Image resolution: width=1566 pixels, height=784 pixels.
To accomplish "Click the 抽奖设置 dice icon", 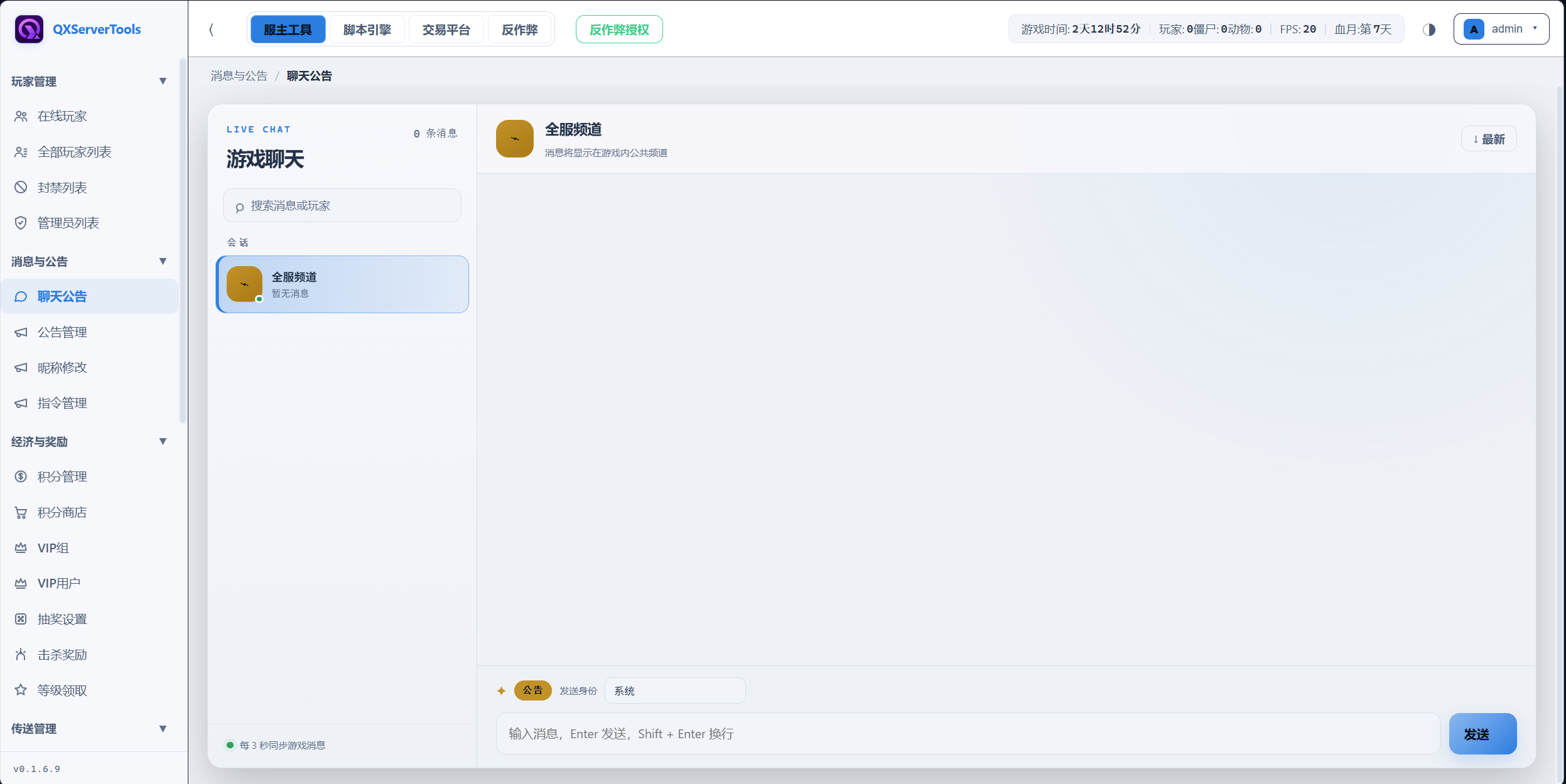I will tap(21, 619).
